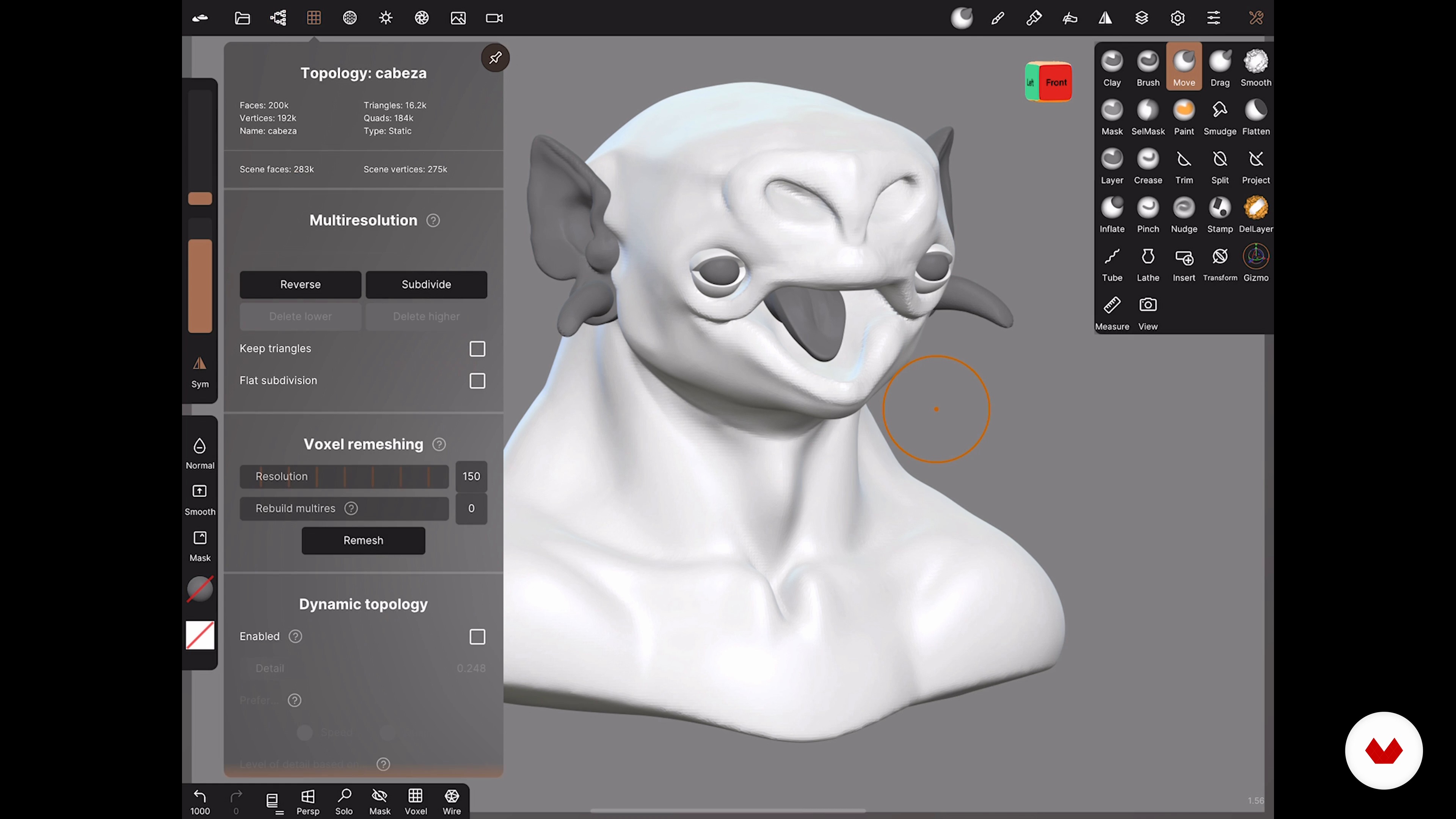Open the Lighting sun menu
The height and width of the screenshot is (819, 1456).
coord(386,18)
